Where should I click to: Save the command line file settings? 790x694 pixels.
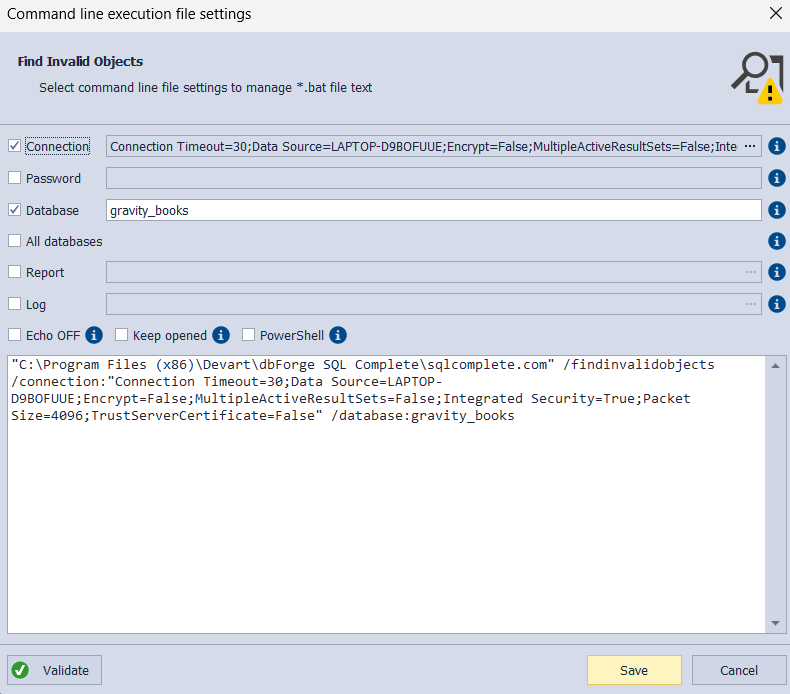click(634, 670)
